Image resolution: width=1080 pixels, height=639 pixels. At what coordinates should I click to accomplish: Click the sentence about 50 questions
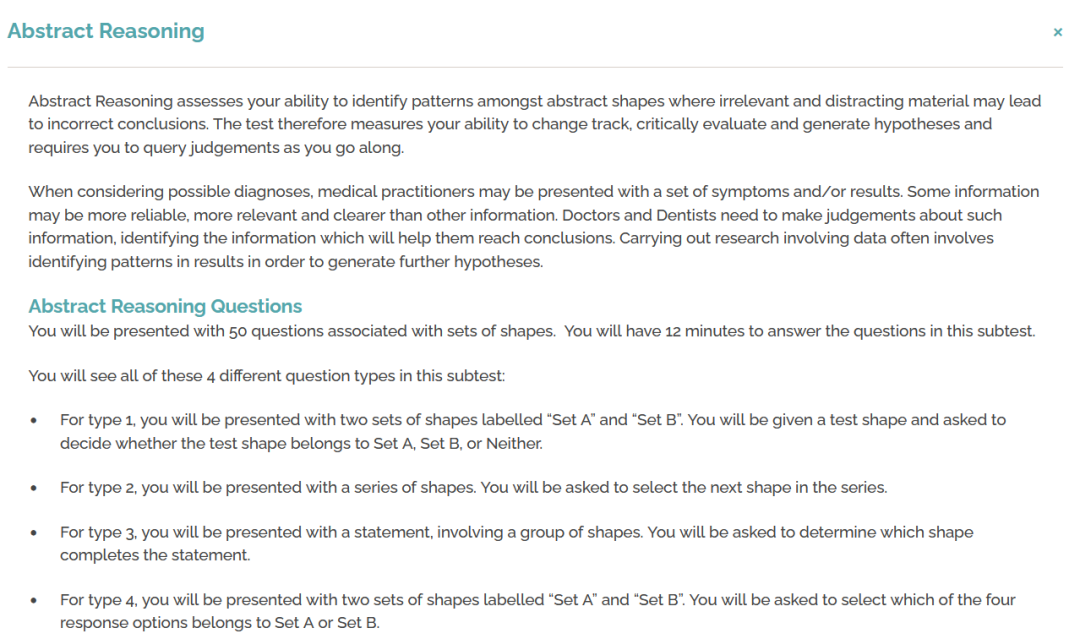(x=532, y=331)
